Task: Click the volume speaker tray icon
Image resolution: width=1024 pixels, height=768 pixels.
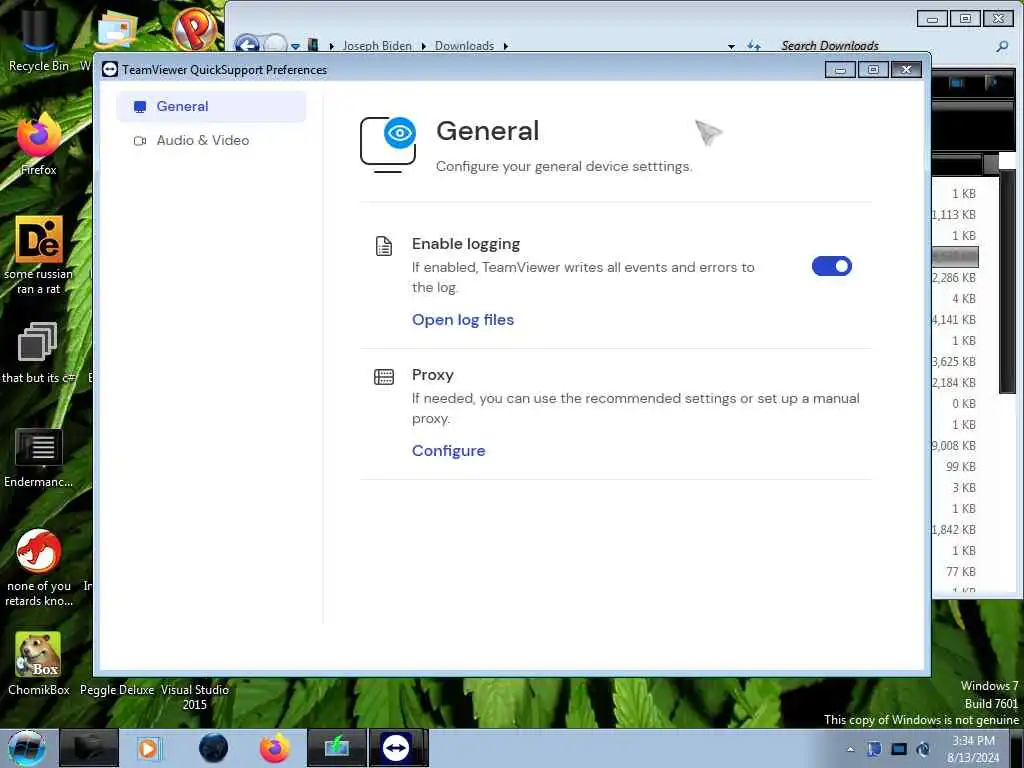Action: tap(923, 749)
